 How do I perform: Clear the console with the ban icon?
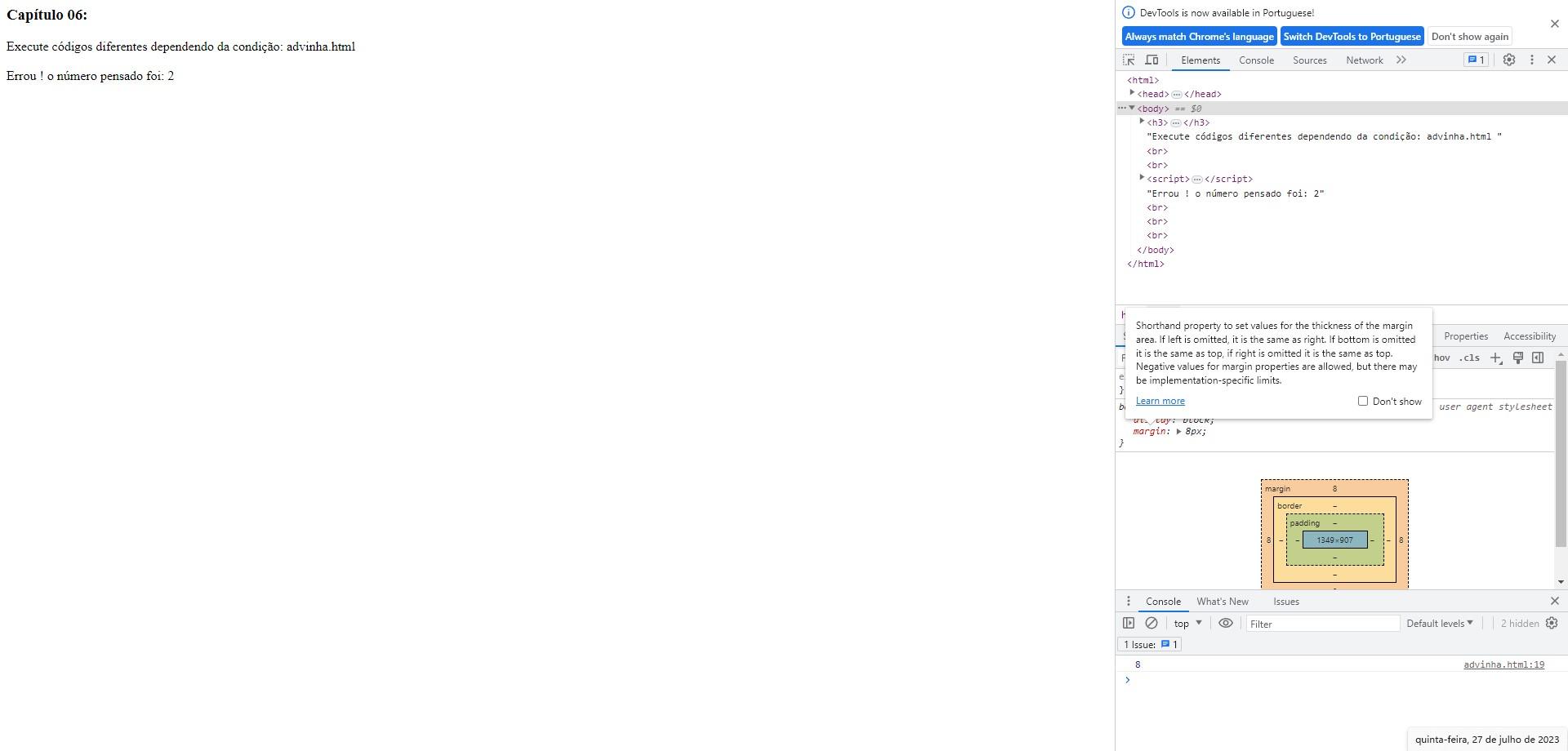click(1151, 624)
